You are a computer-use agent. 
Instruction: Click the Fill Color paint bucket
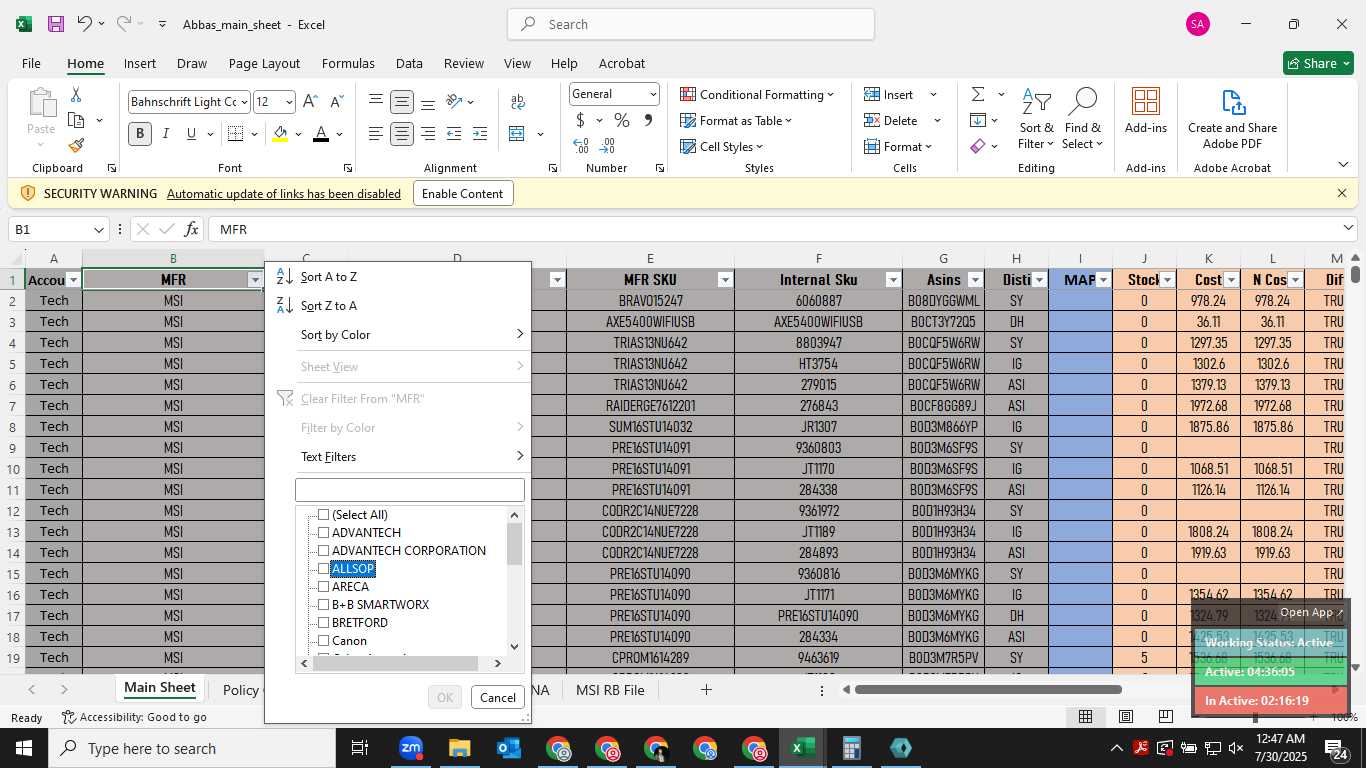tap(280, 134)
